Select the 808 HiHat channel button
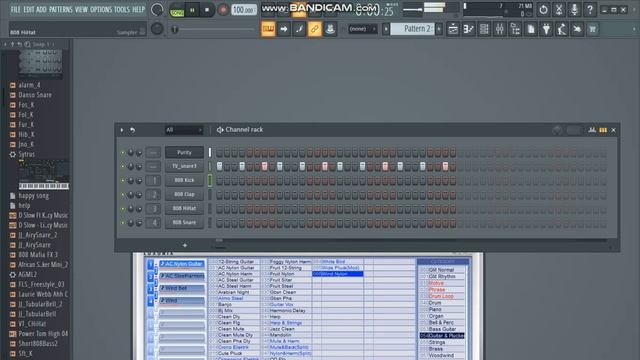The width and height of the screenshot is (640, 360). [x=184, y=208]
